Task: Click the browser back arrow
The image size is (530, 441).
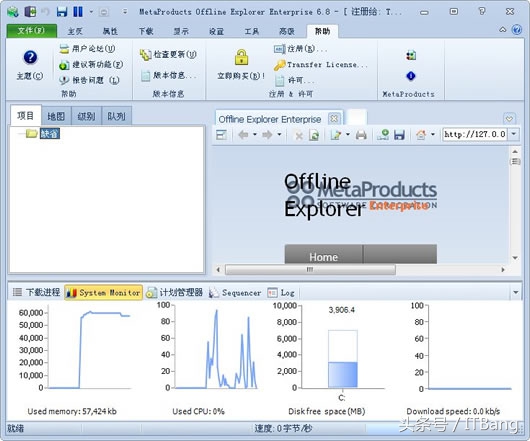Action: [243, 135]
